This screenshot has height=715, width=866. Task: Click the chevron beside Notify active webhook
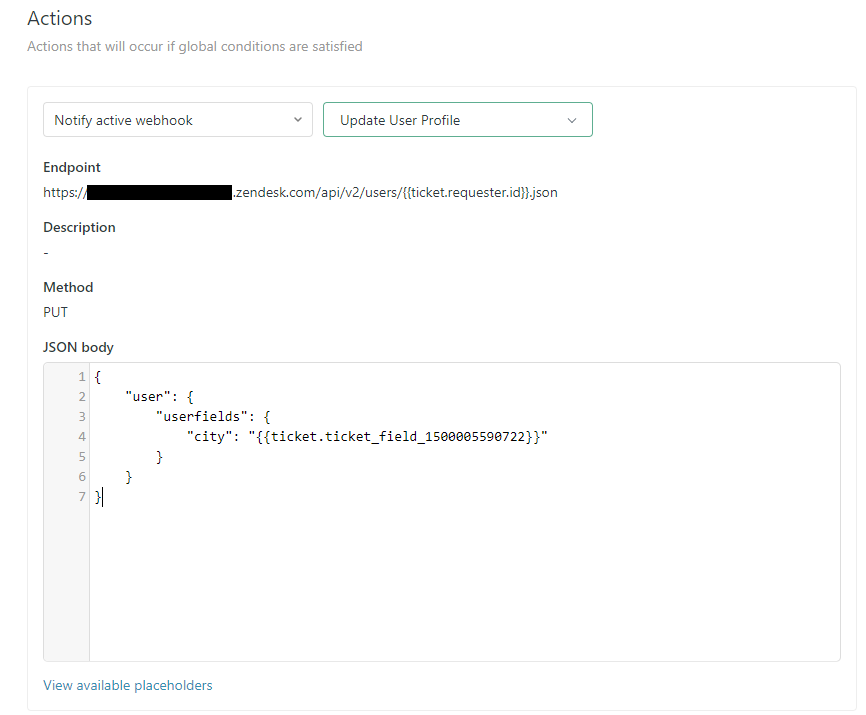[297, 120]
